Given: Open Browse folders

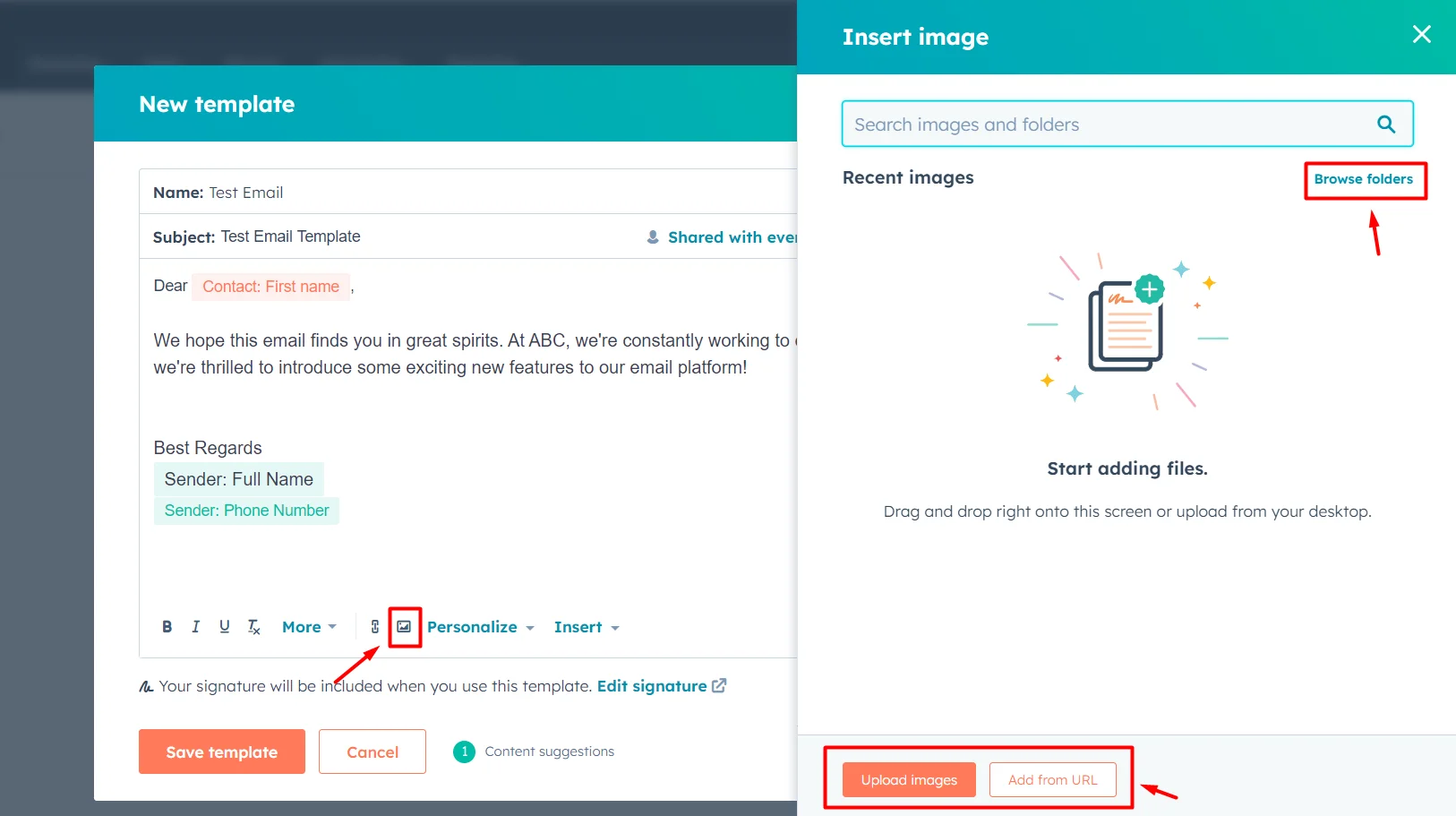Looking at the screenshot, I should (1365, 179).
